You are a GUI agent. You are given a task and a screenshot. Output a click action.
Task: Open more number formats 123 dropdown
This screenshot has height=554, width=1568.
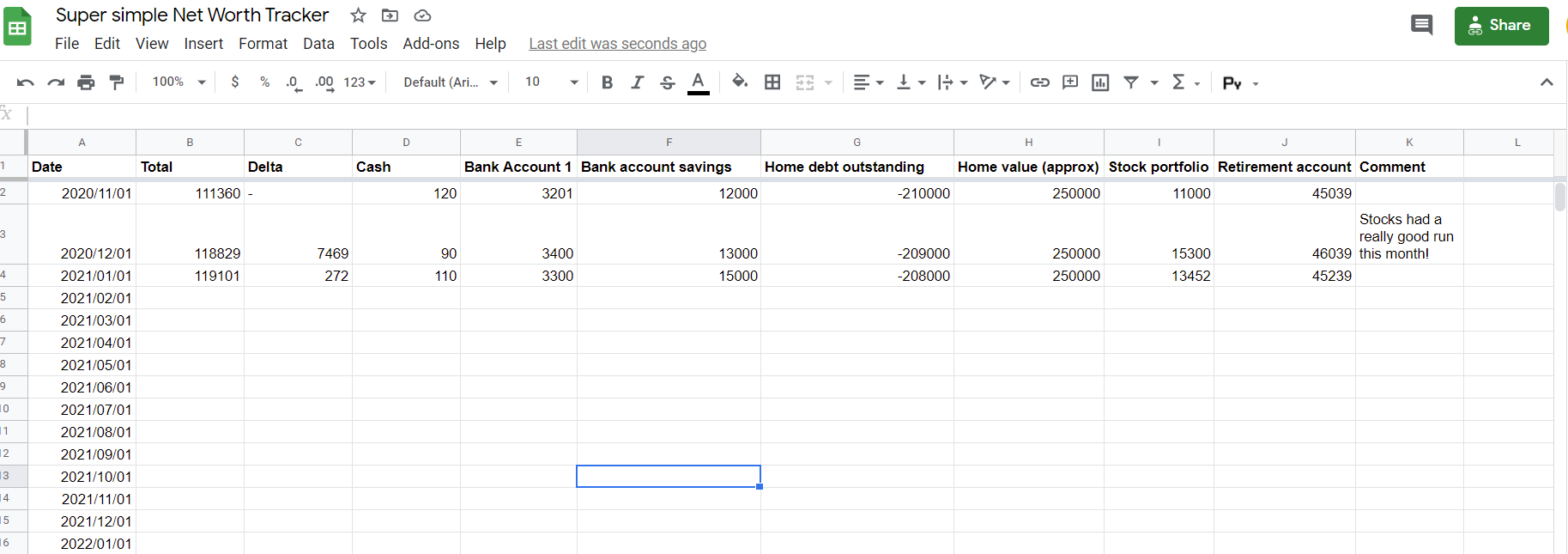[x=360, y=82]
